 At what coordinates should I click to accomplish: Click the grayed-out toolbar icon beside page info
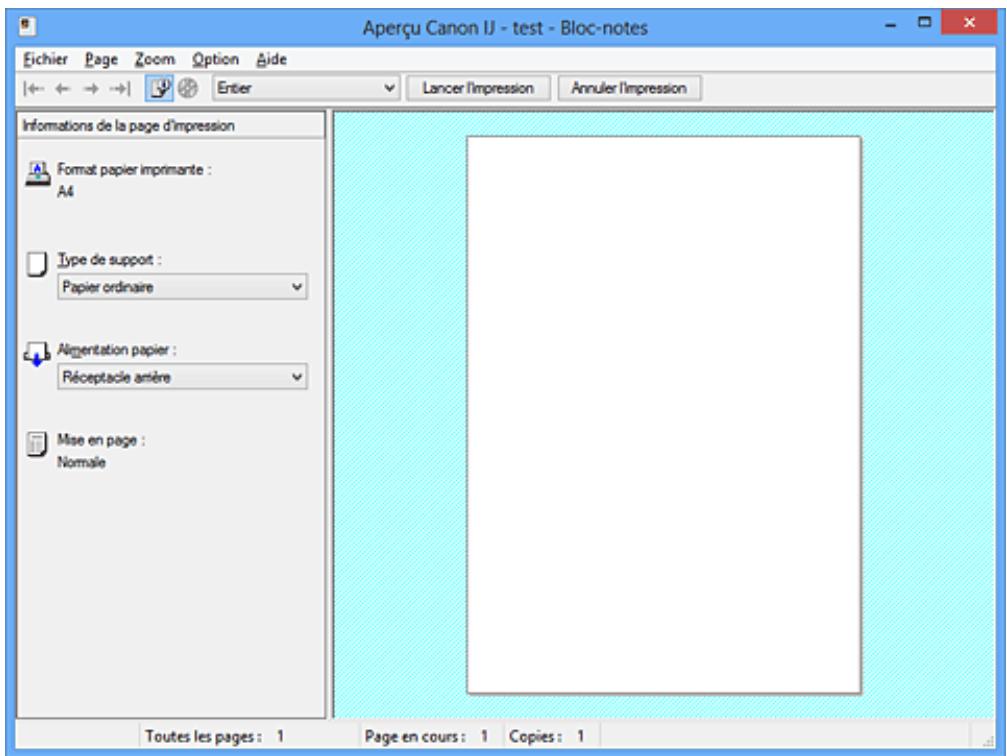tap(188, 88)
